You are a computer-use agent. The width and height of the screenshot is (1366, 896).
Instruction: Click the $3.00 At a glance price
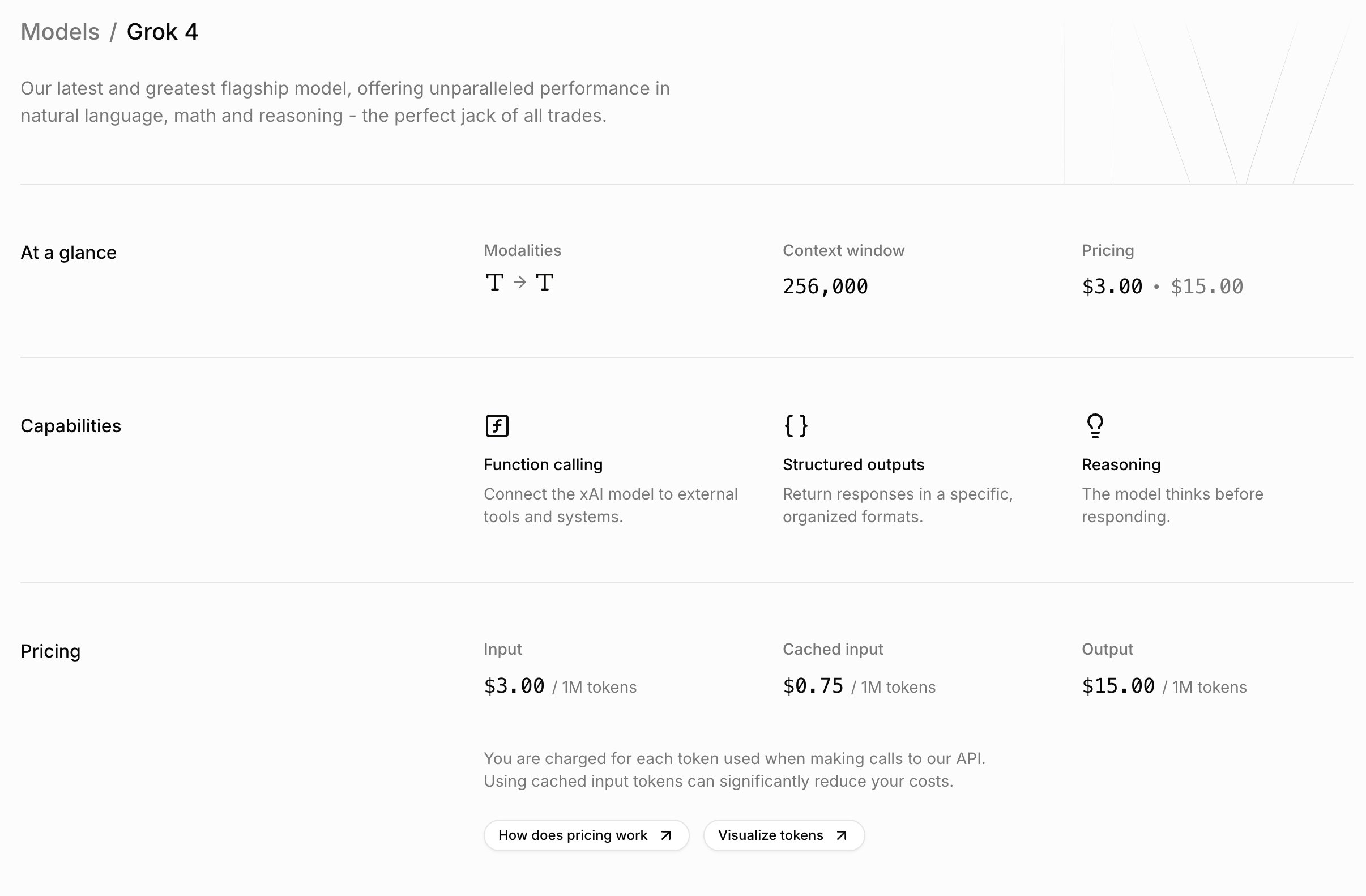(x=1112, y=287)
